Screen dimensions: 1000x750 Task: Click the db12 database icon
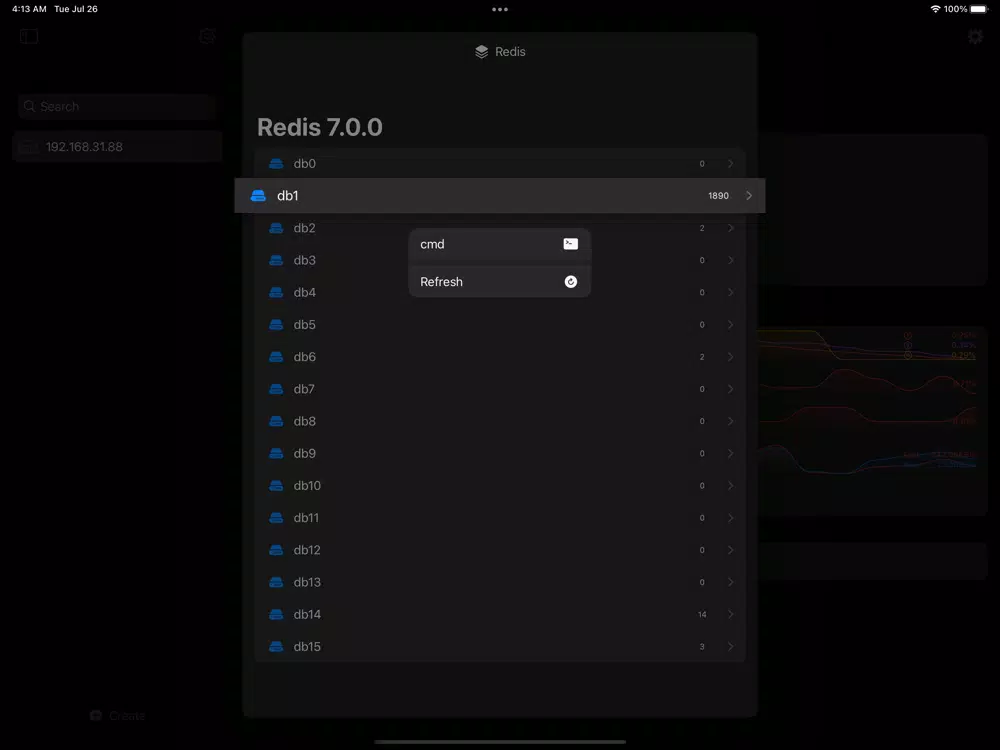[276, 550]
